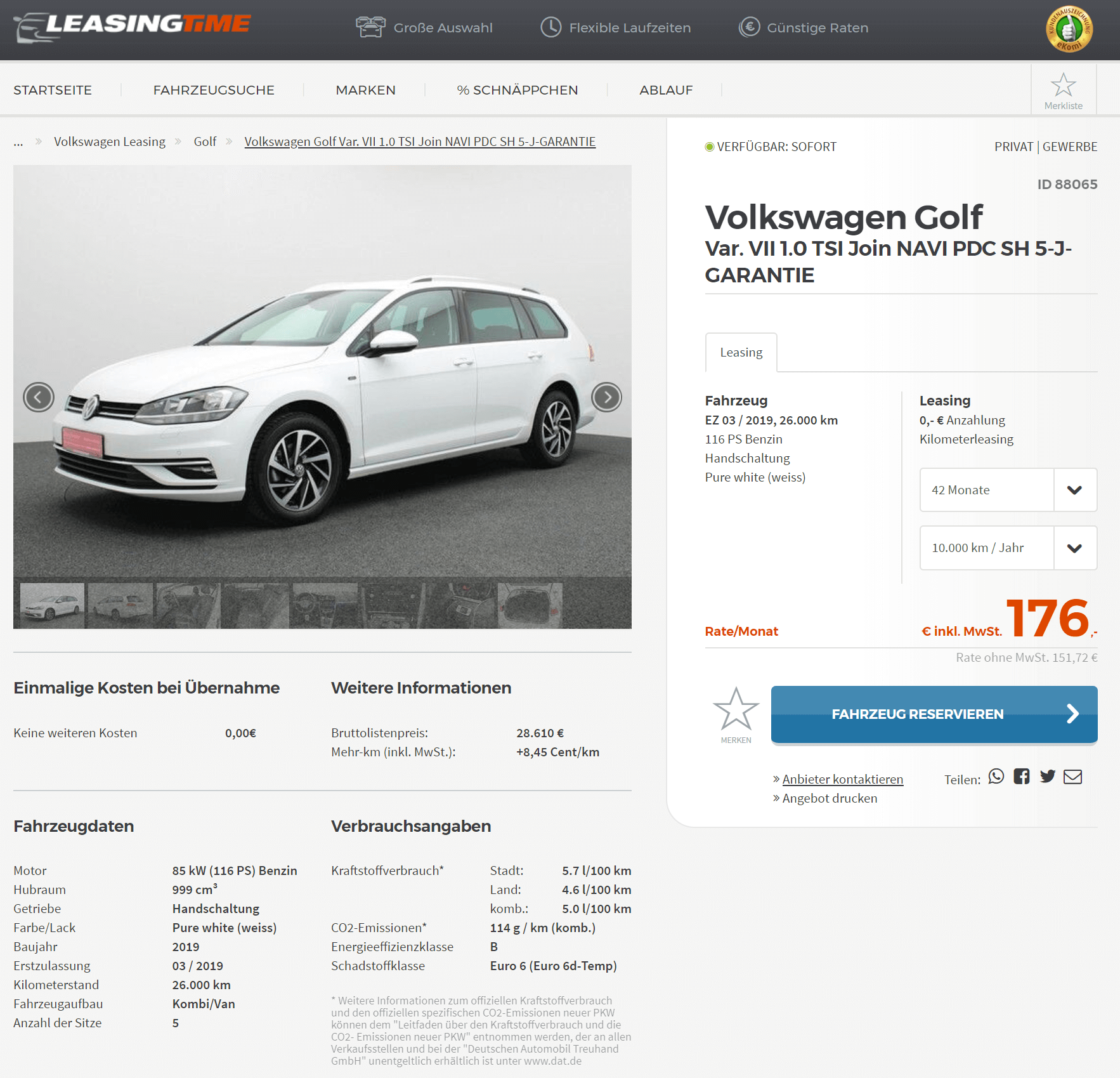
Task: Share the offer on Twitter
Action: (x=1048, y=777)
